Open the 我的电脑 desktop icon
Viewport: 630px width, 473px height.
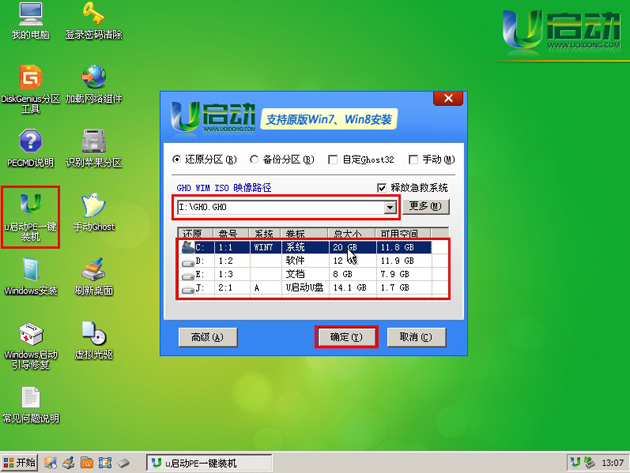pos(31,20)
